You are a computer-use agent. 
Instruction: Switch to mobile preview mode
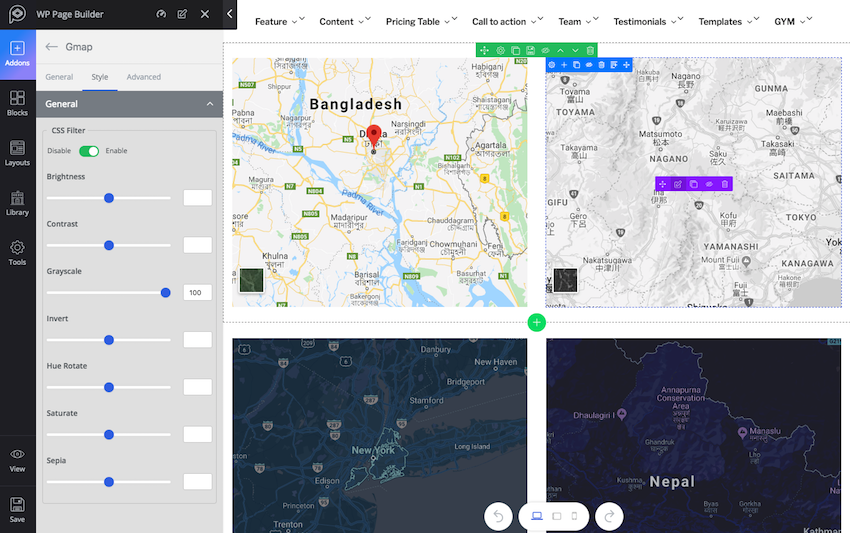pyautogui.click(x=575, y=516)
